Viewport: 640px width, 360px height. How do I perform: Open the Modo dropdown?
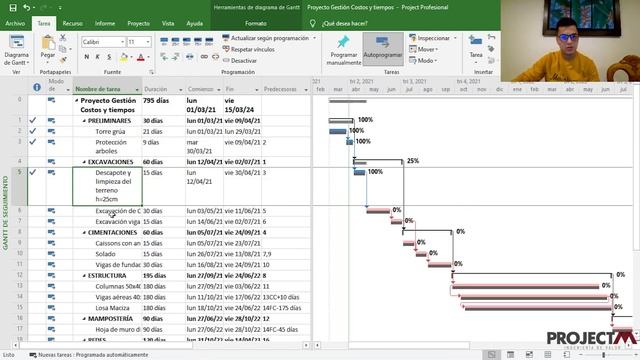click(423, 60)
